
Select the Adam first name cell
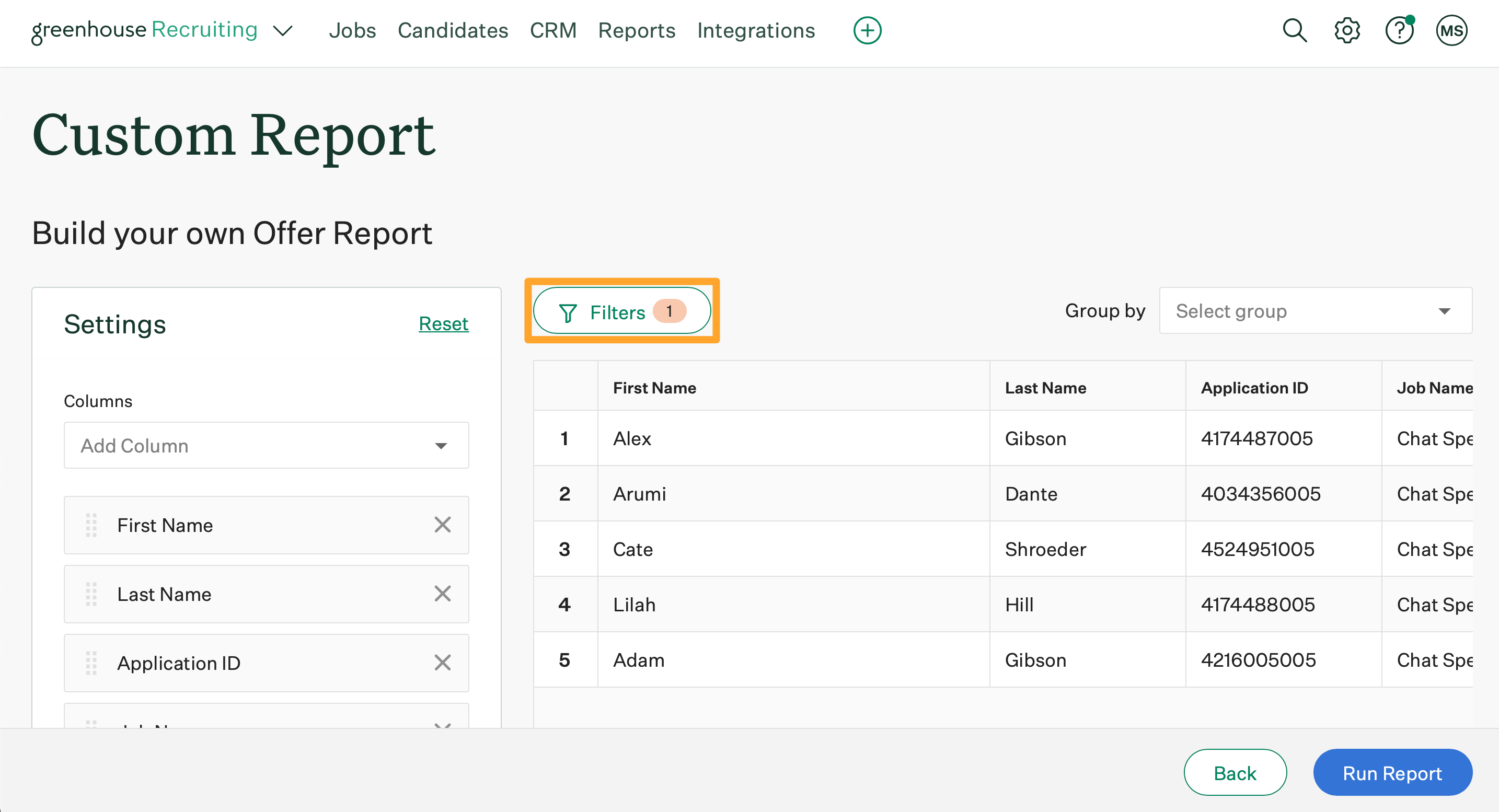click(x=794, y=659)
